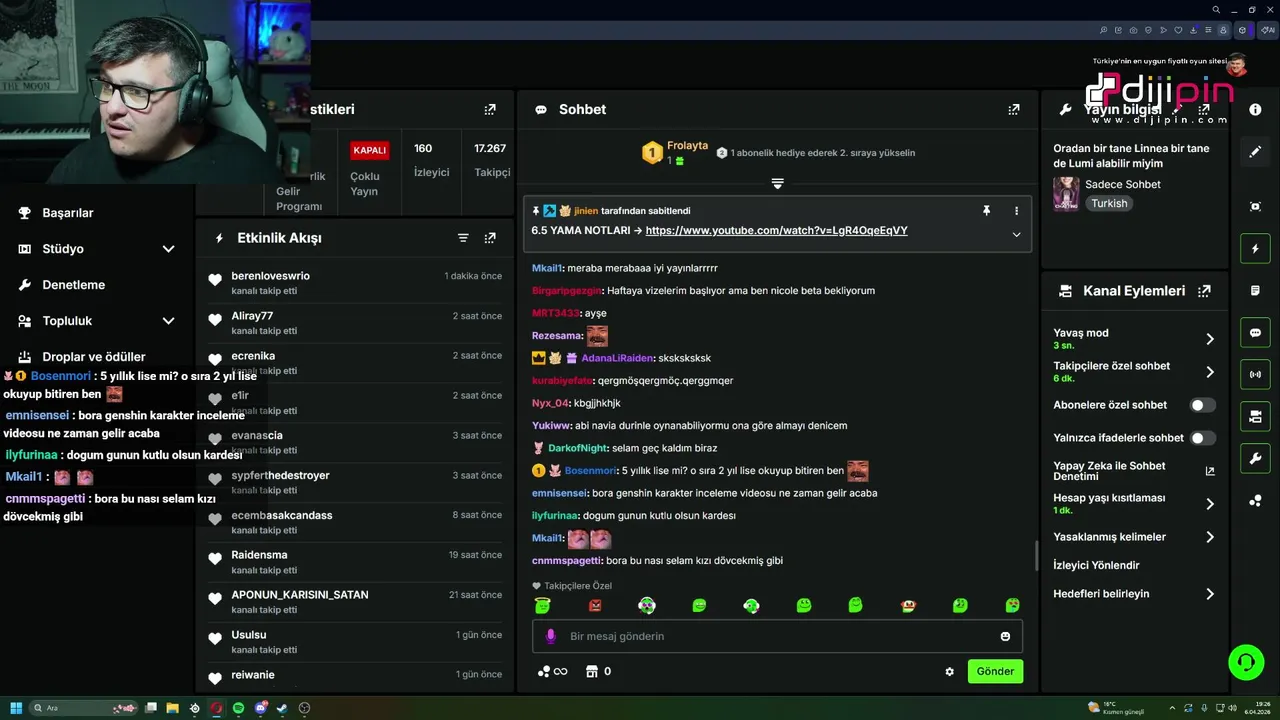1280x720 pixels.
Task: Open Steam from the taskbar
Action: pyautogui.click(x=282, y=708)
